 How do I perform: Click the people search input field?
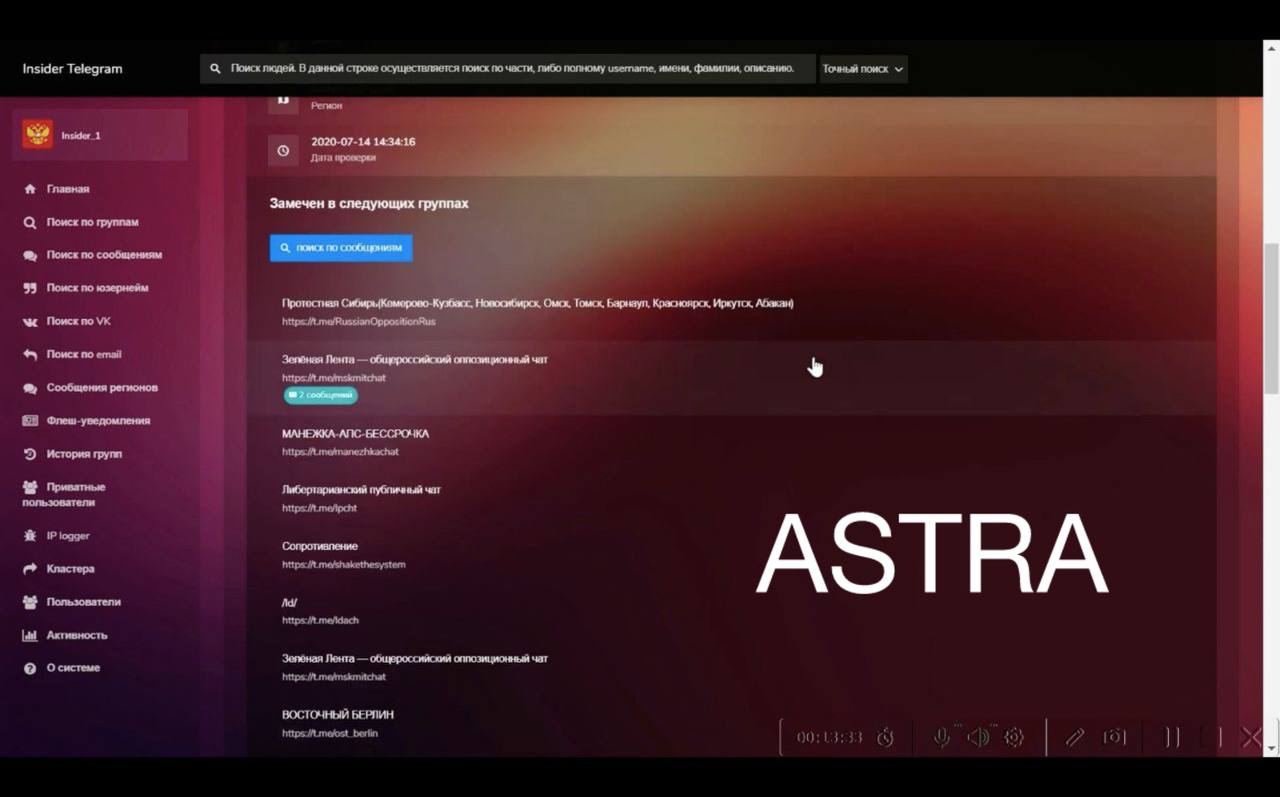click(508, 69)
